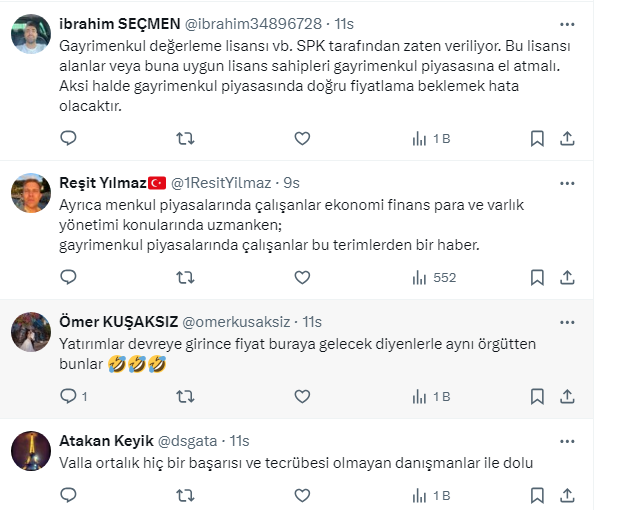The height and width of the screenshot is (510, 623).
Task: Like Atakan Keyik's tweet
Action: click(x=302, y=495)
